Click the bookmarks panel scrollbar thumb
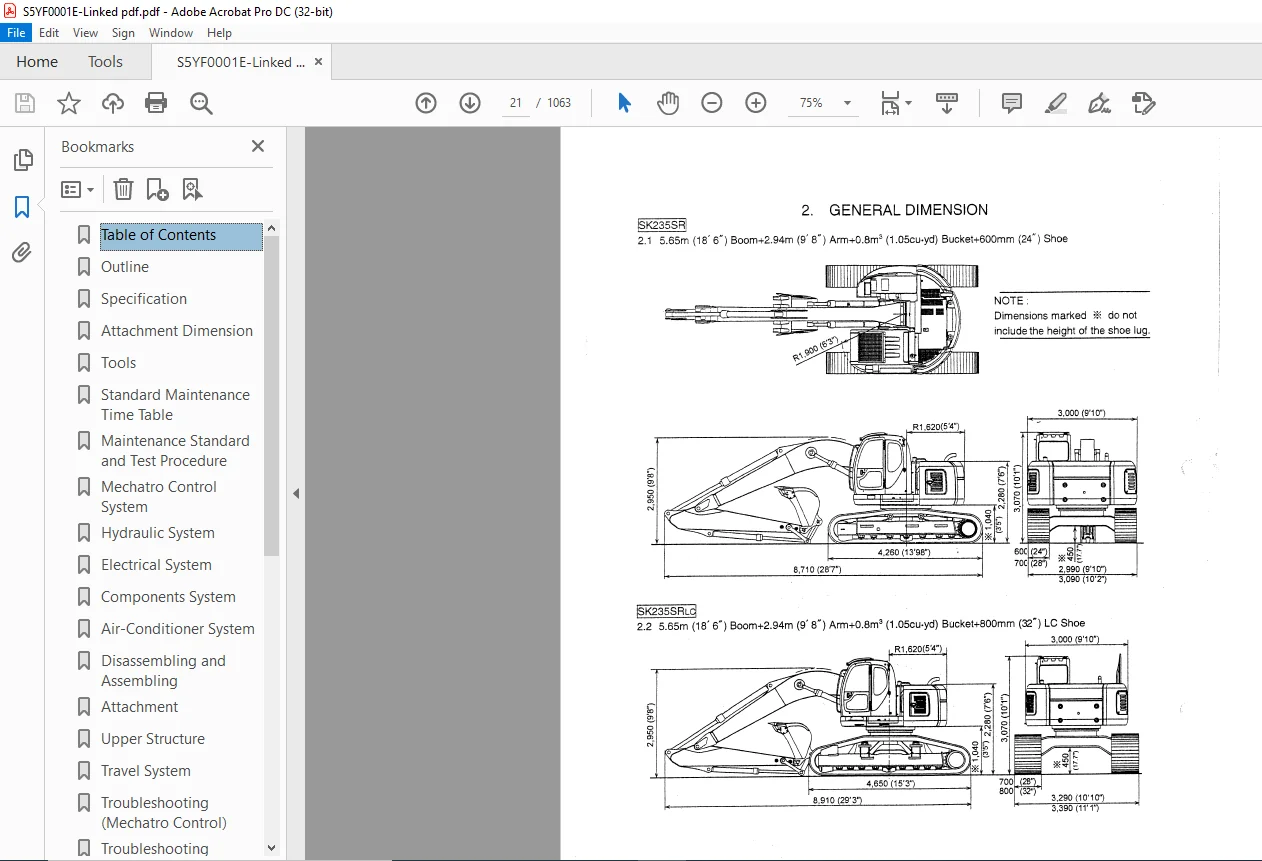Screen dimensions: 1262x861 coord(272,395)
